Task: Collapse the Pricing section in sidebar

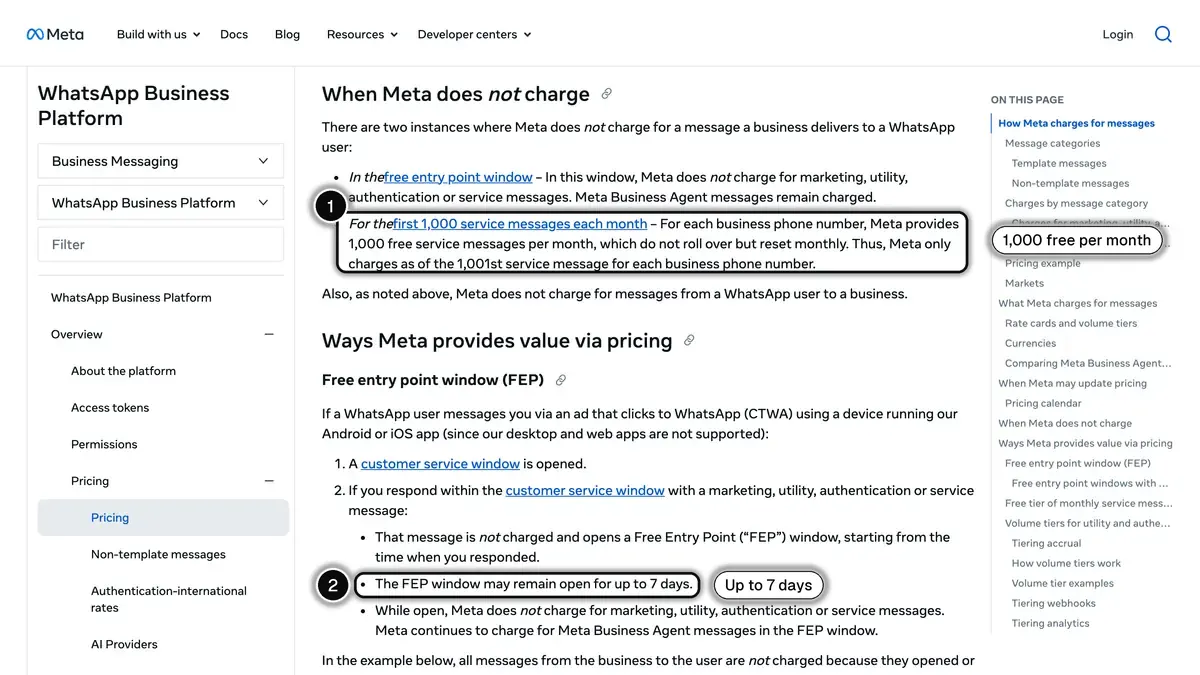Action: [x=269, y=481]
